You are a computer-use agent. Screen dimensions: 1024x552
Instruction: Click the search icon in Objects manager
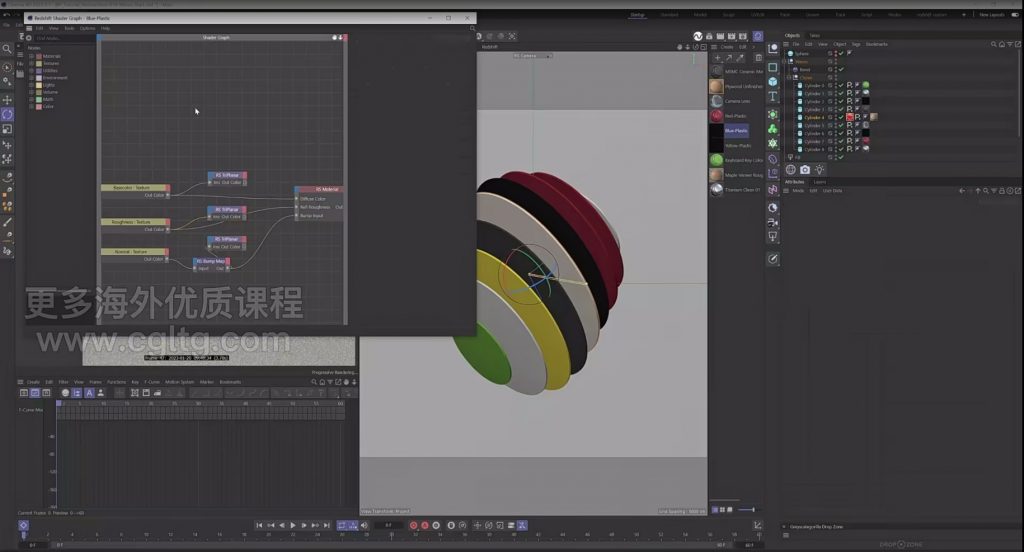click(x=993, y=44)
